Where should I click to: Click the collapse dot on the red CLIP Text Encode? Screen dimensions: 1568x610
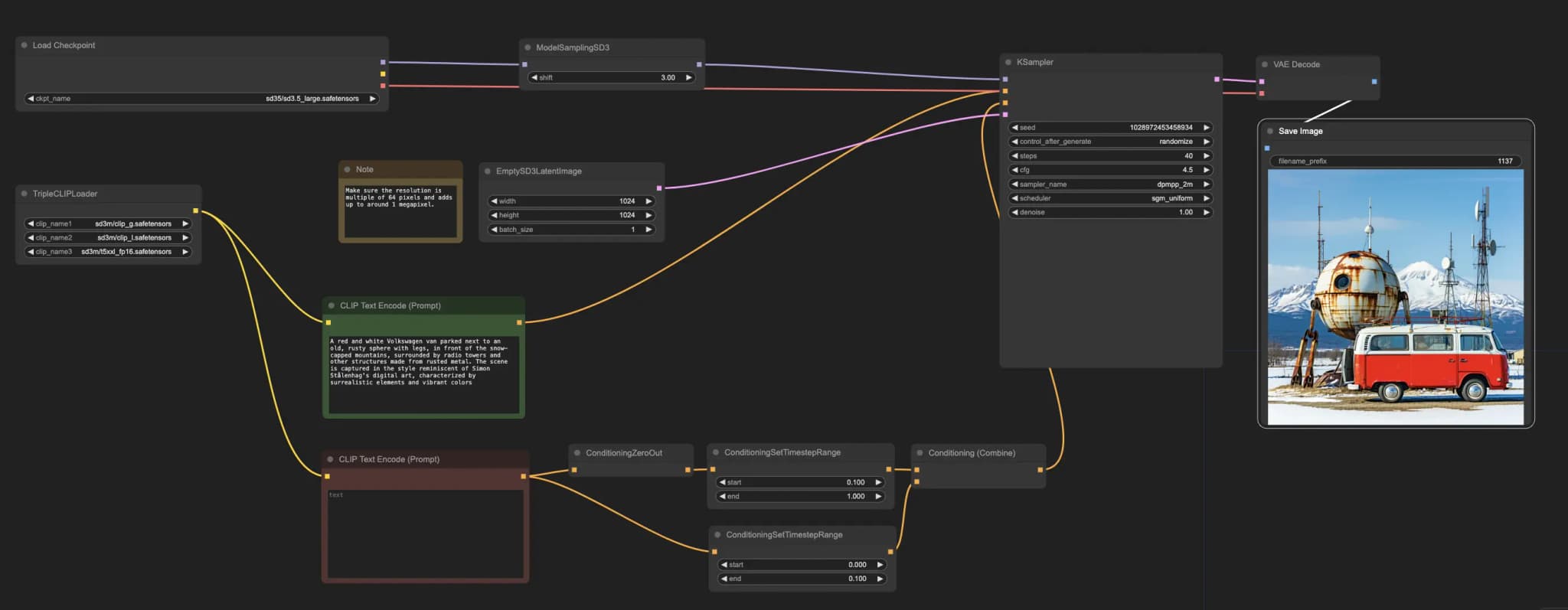pos(330,459)
